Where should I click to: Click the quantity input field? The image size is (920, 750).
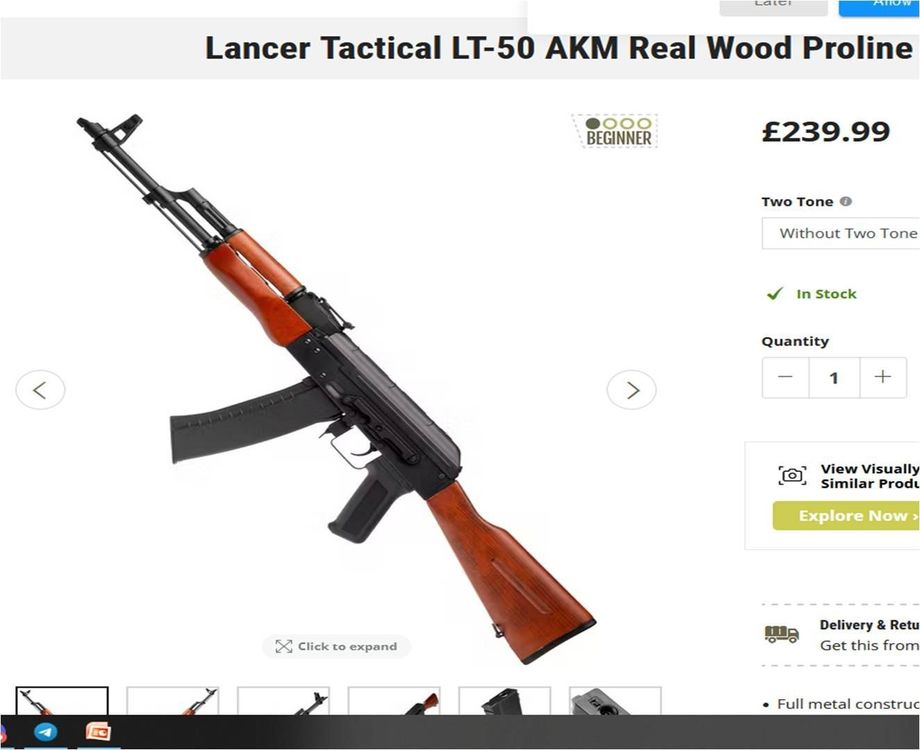834,377
